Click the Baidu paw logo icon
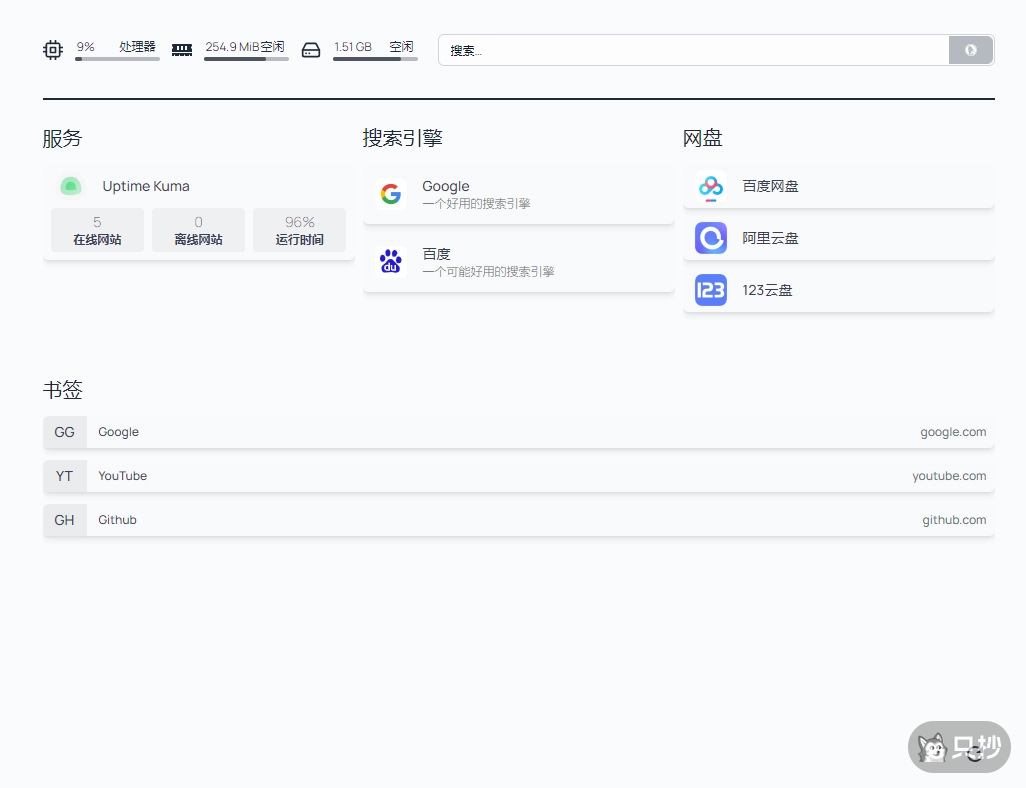The width and height of the screenshot is (1026, 788). (391, 262)
